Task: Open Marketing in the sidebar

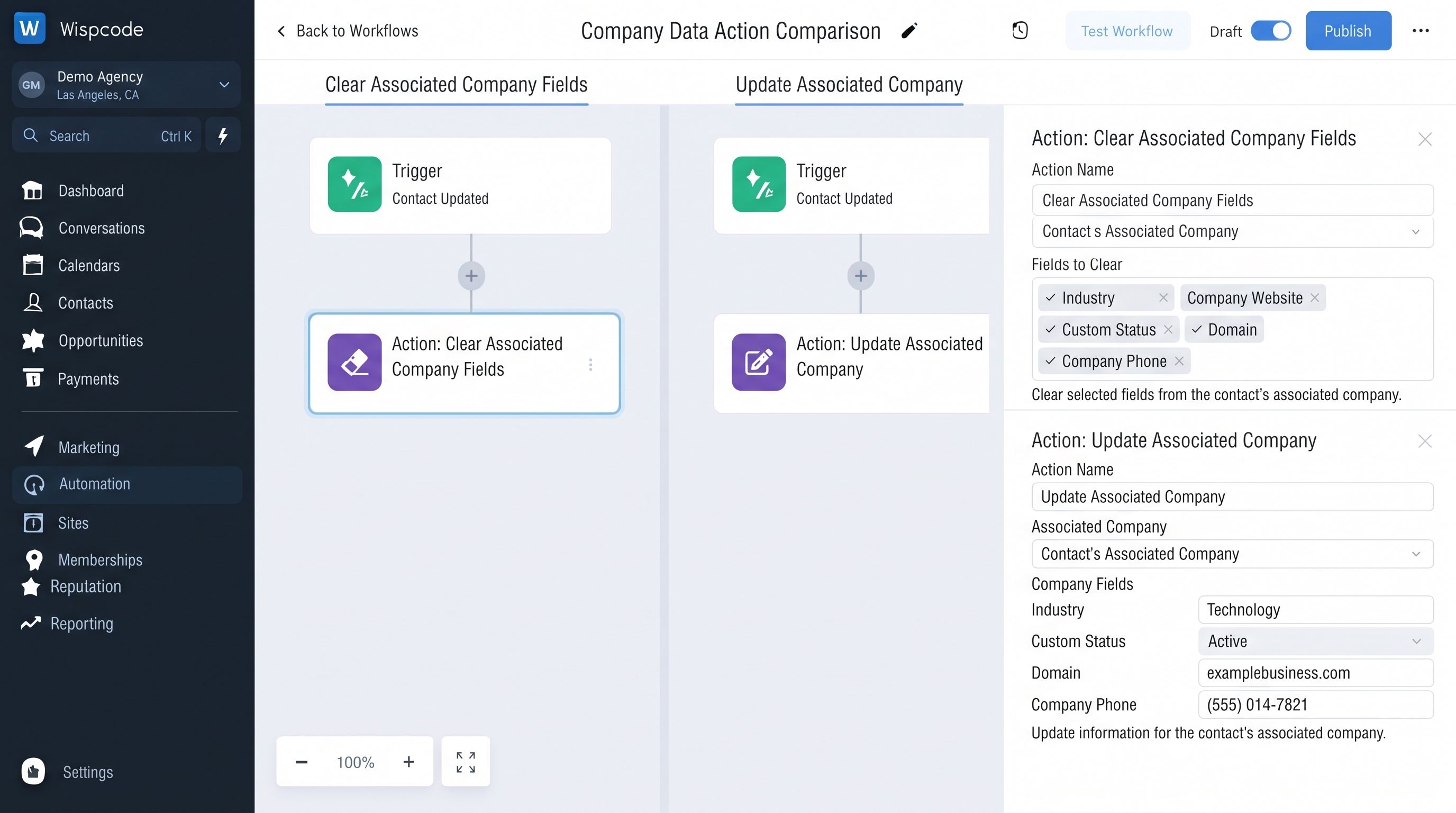Action: click(71, 447)
